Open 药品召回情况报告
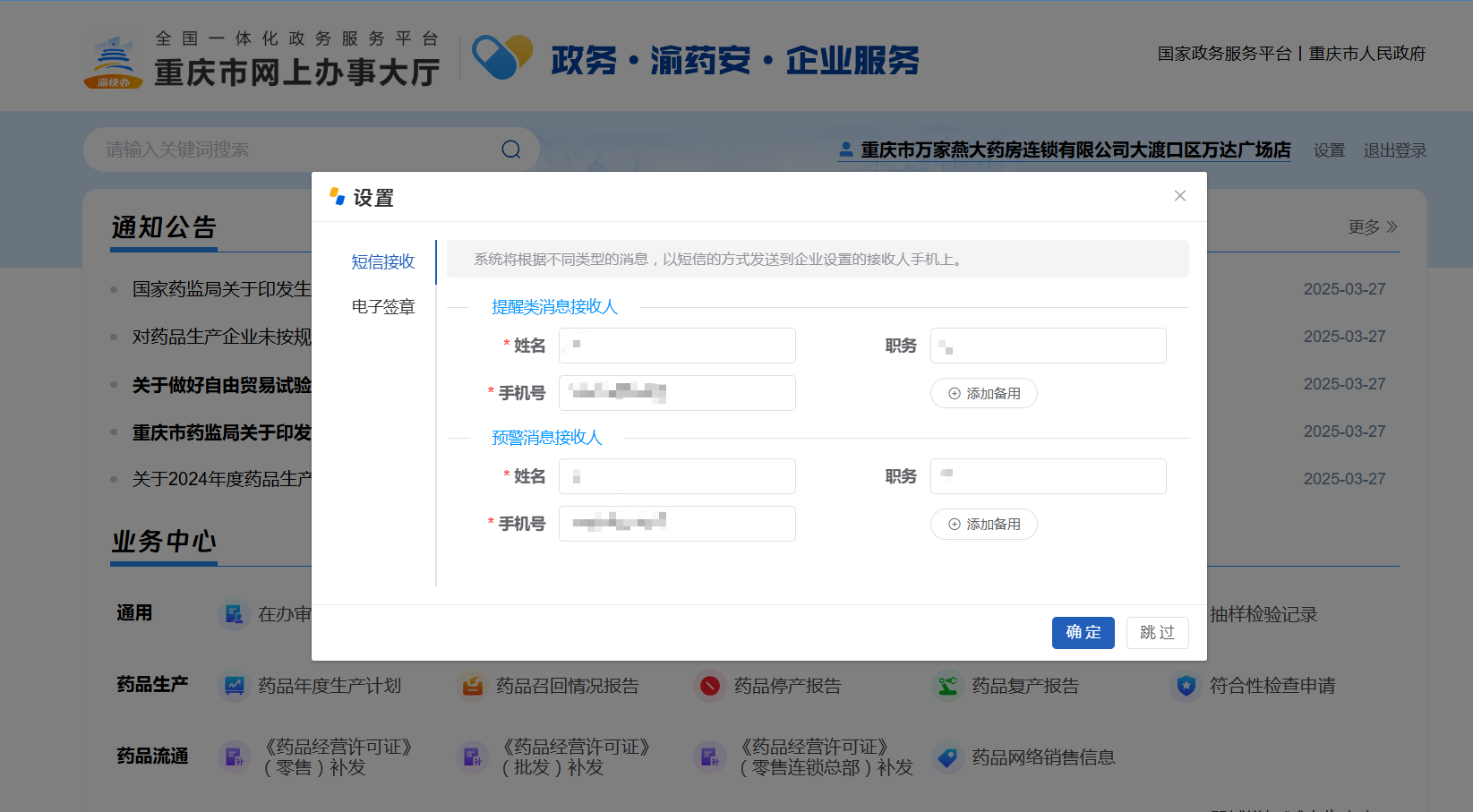The image size is (1473, 812). click(568, 686)
